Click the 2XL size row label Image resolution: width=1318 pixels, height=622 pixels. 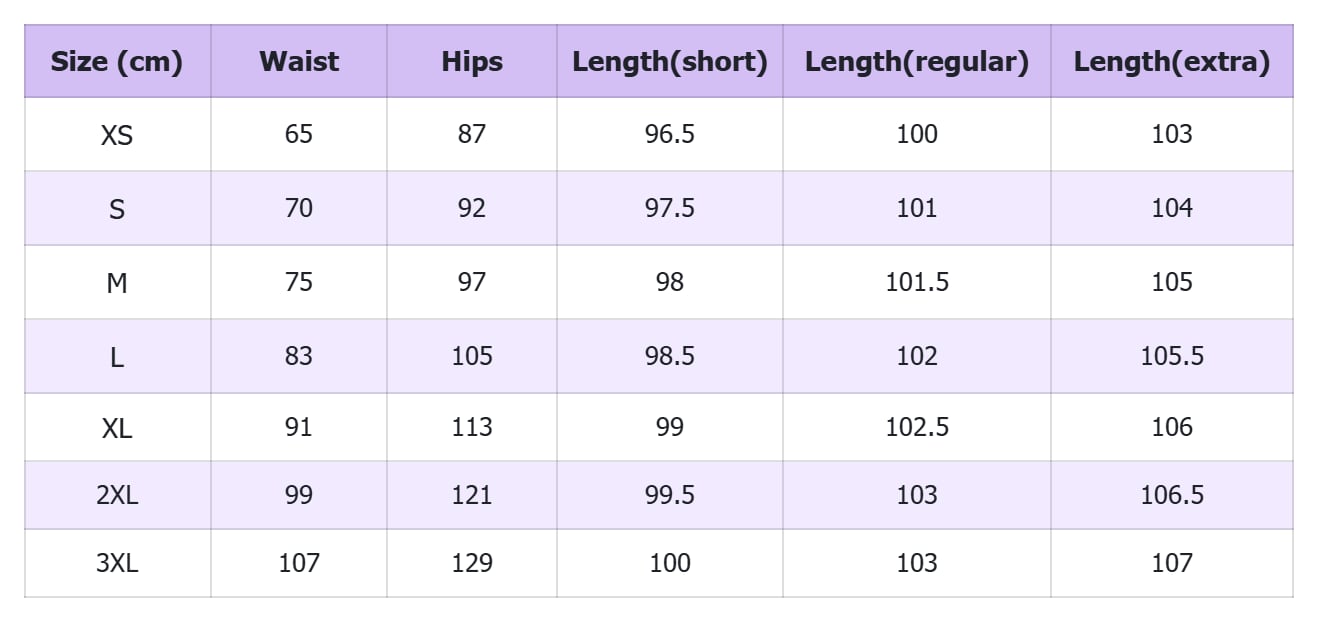click(x=117, y=495)
